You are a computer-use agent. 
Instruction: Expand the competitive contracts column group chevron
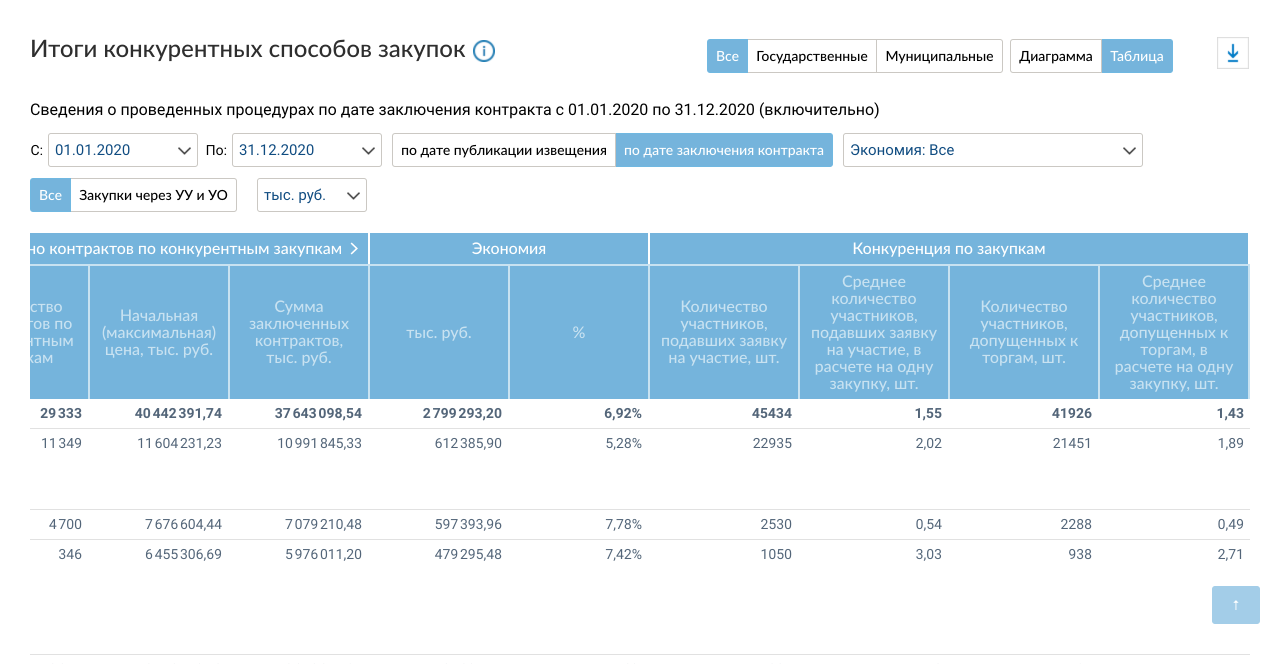click(x=354, y=249)
